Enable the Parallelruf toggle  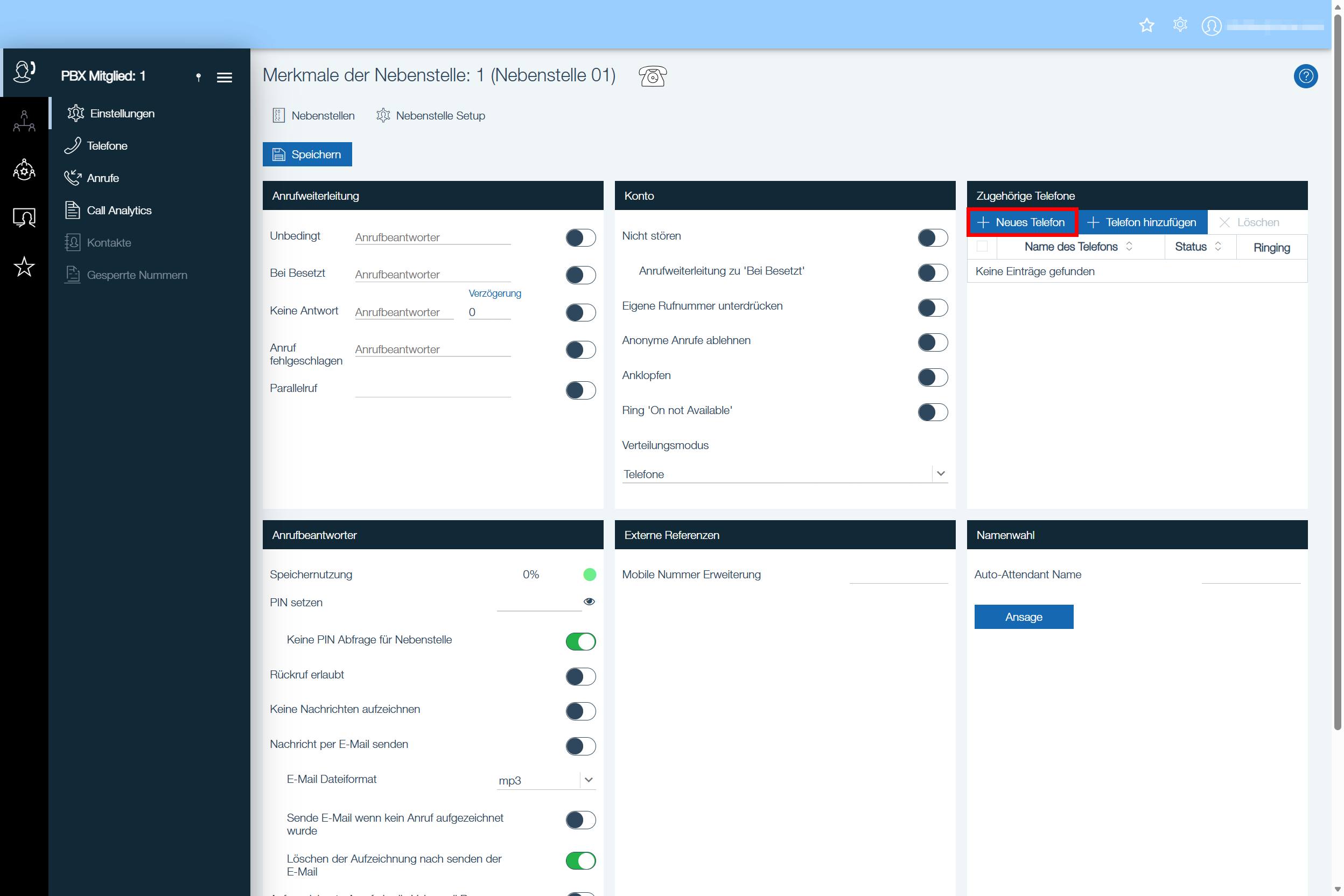point(580,390)
